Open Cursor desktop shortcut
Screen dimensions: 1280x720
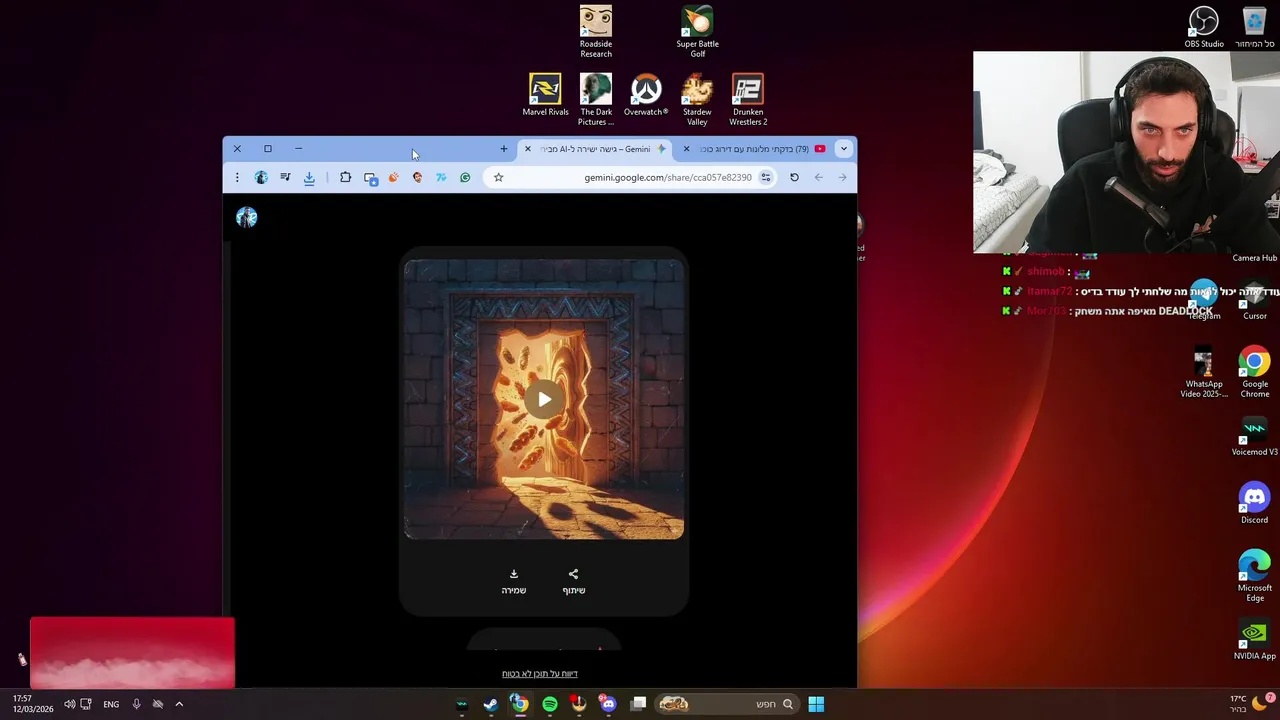(1255, 300)
